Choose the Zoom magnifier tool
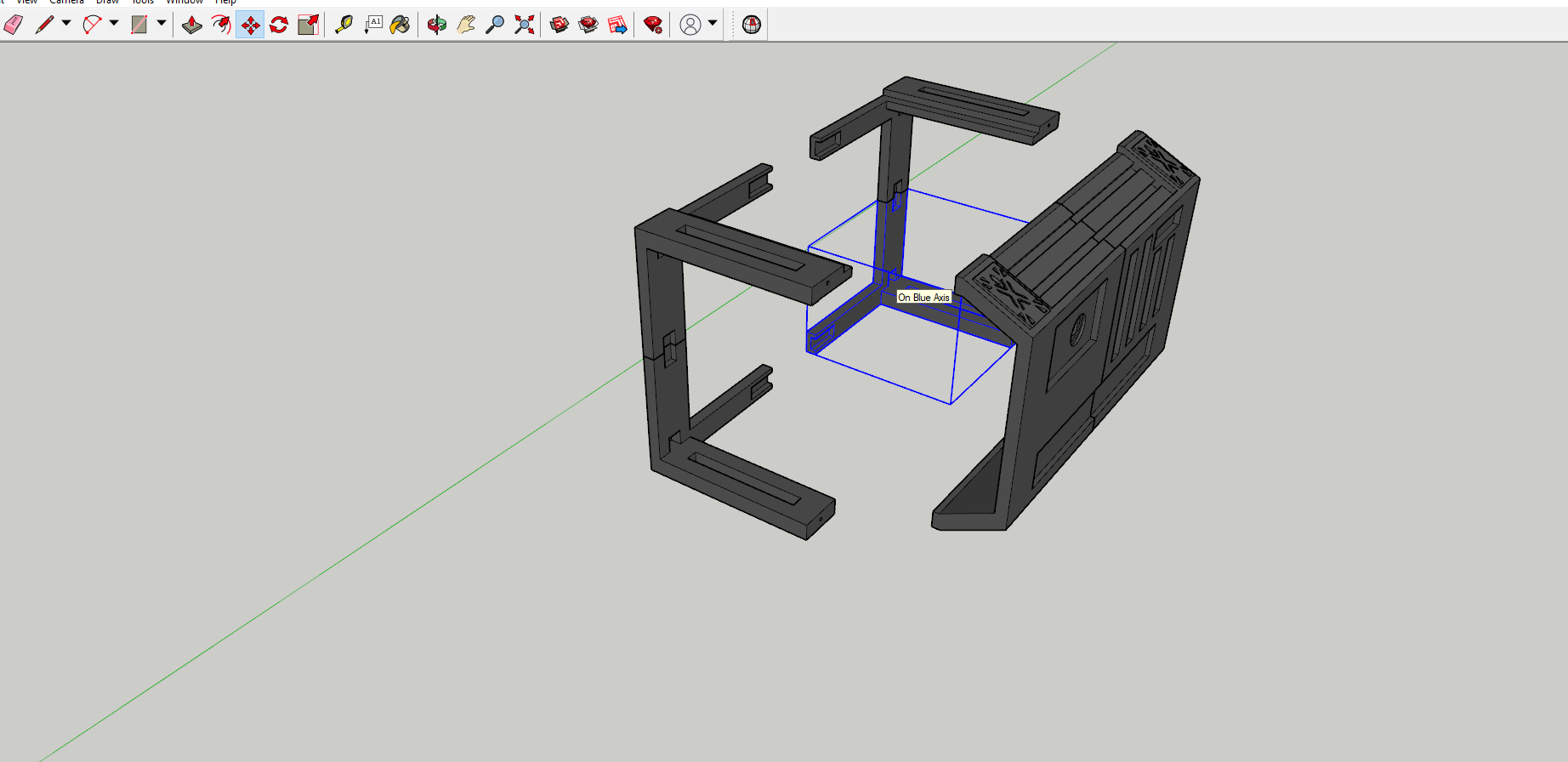This screenshot has height=762, width=1568. [495, 25]
